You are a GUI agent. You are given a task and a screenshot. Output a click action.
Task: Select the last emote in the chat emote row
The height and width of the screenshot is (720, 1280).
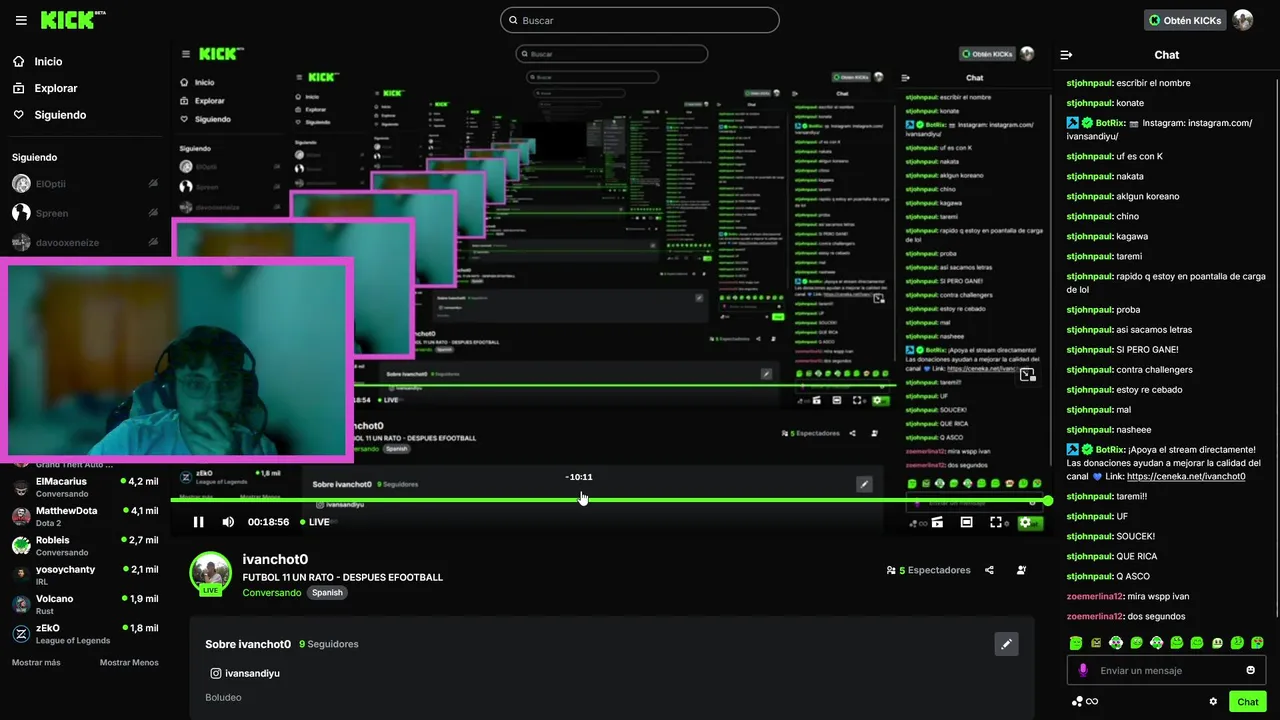pyautogui.click(x=1257, y=642)
